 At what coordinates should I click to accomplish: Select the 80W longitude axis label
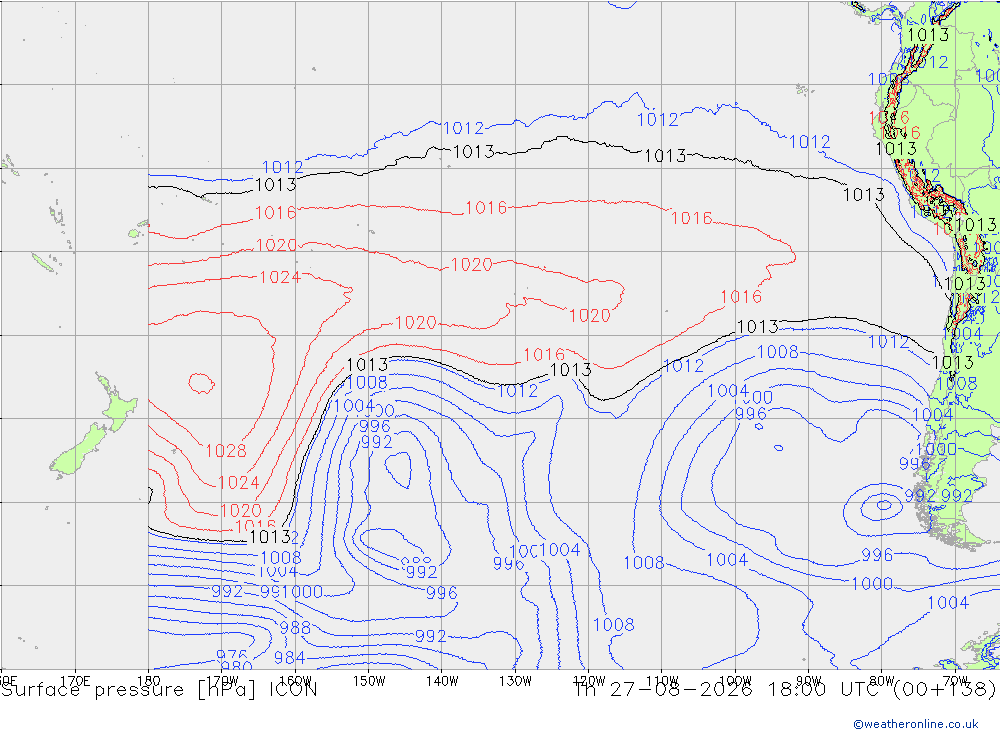pos(882,681)
